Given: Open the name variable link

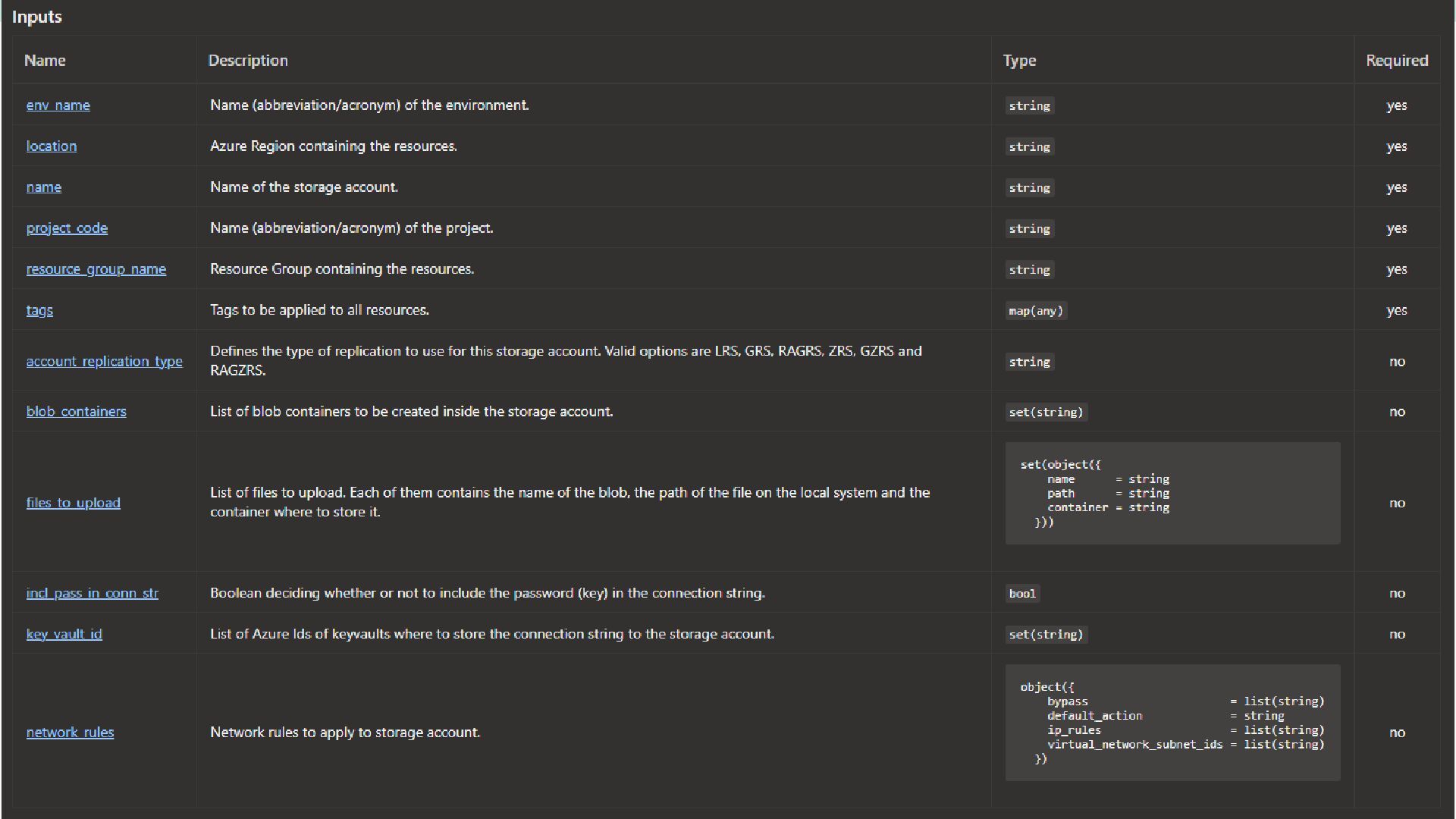Looking at the screenshot, I should (x=44, y=187).
